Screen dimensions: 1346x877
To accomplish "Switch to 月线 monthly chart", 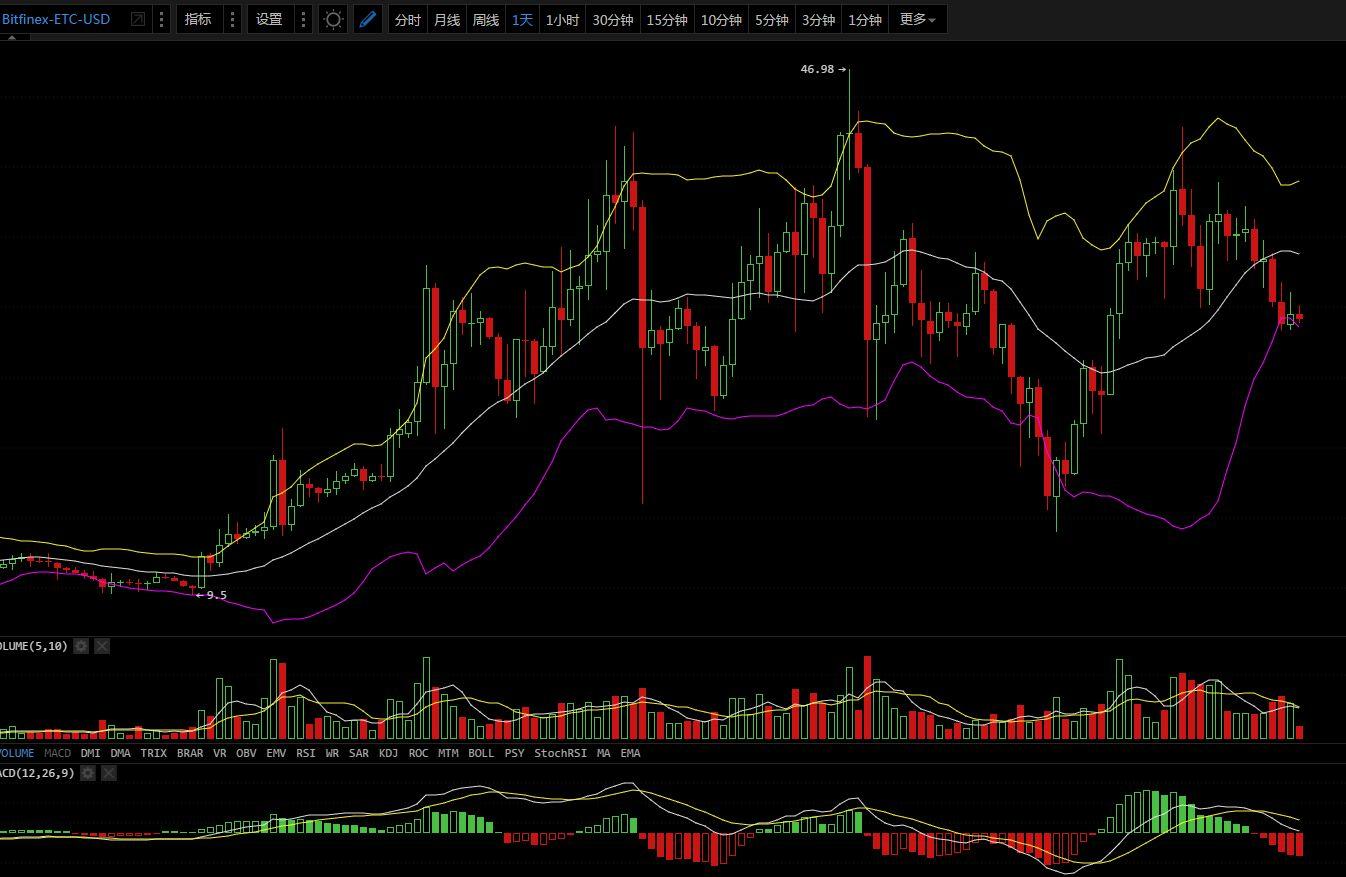I will pos(447,20).
